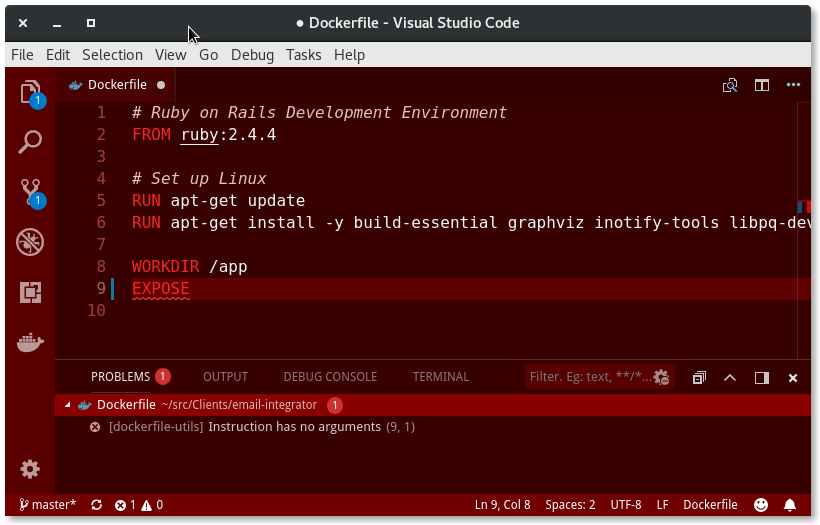This screenshot has height=525, width=820.
Task: Maximize the panel with the chevron up
Action: [730, 378]
